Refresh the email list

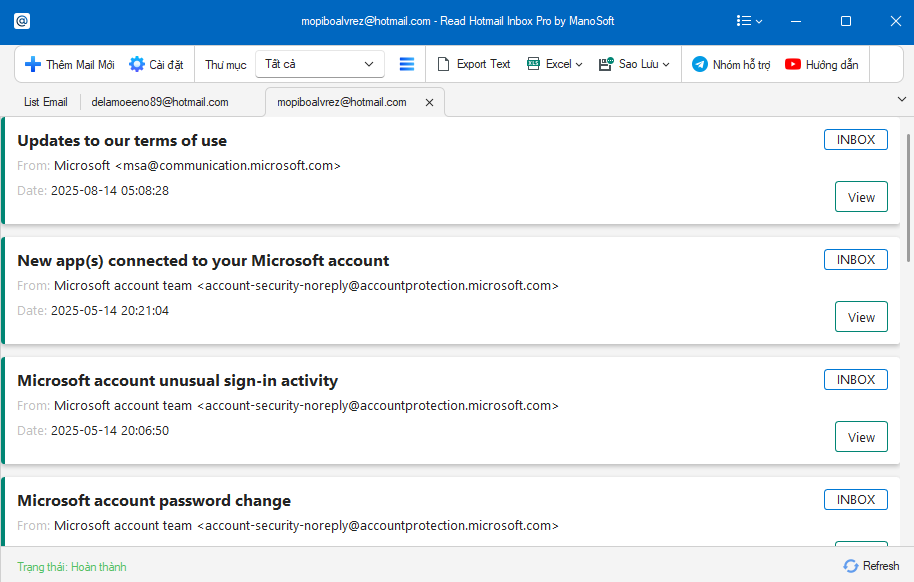tap(871, 566)
